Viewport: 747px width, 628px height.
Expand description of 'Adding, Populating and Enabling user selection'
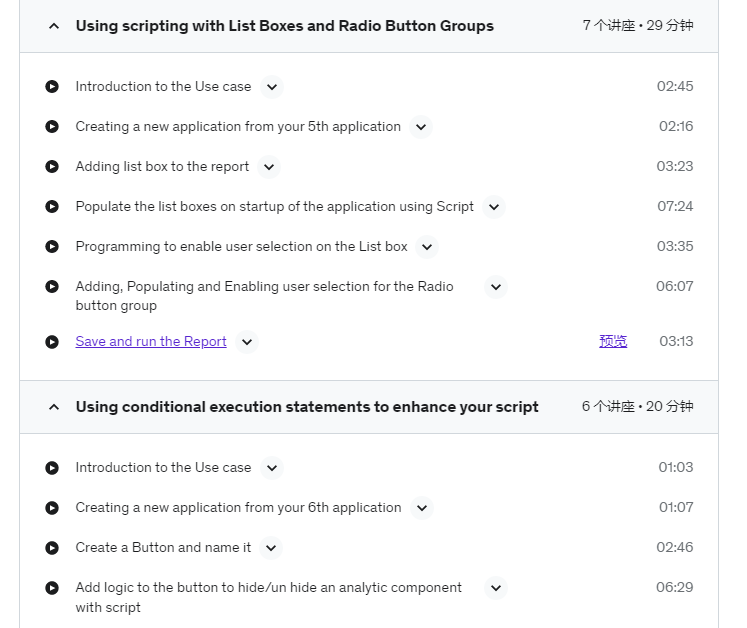(x=496, y=287)
